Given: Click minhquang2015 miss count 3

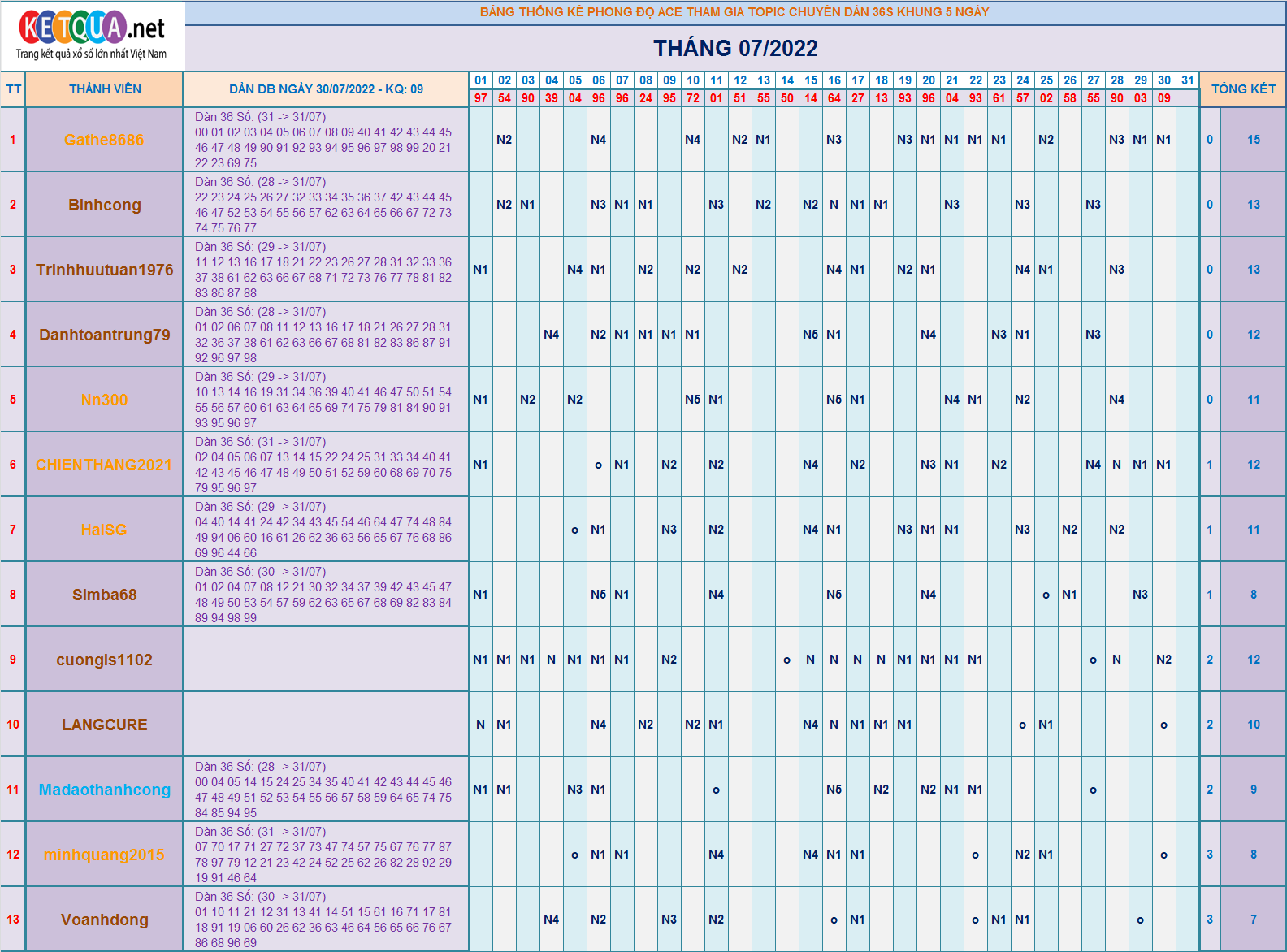Looking at the screenshot, I should 1210,855.
